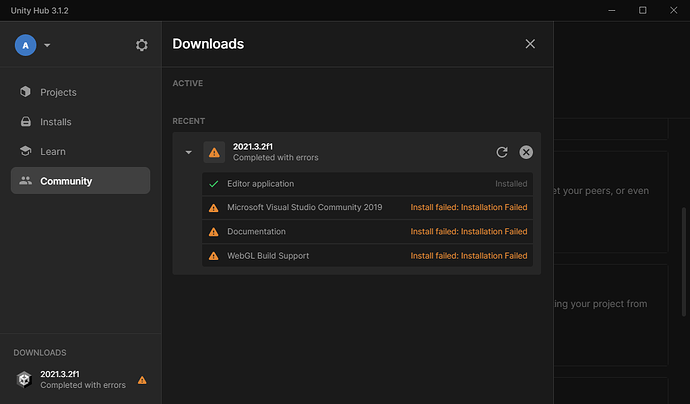The image size is (690, 404).
Task: Click the Editor application green checkmark
Action: (x=213, y=184)
